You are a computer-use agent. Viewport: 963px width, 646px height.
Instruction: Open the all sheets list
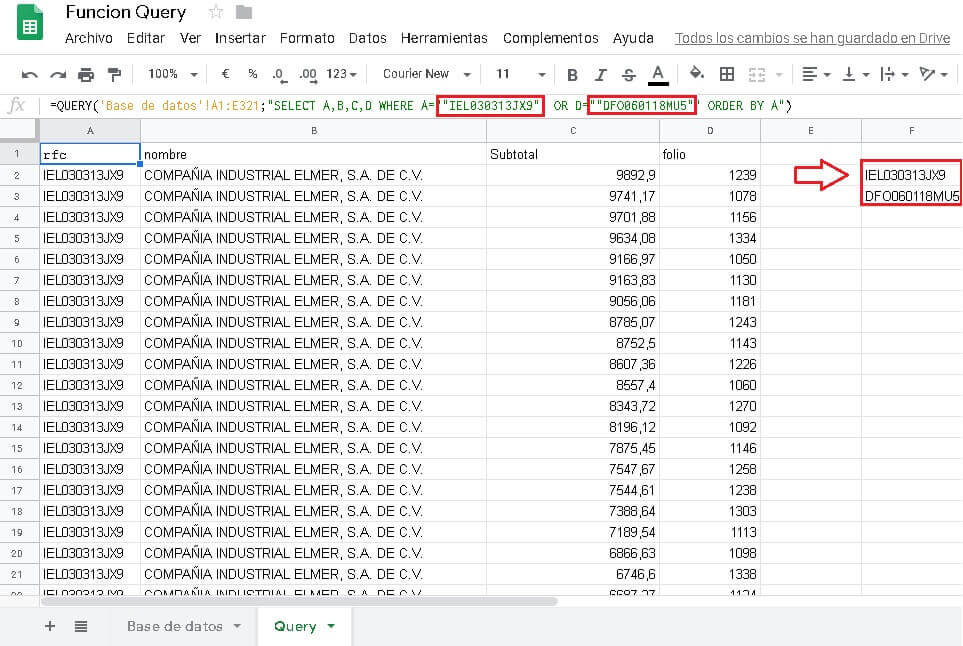[x=80, y=626]
